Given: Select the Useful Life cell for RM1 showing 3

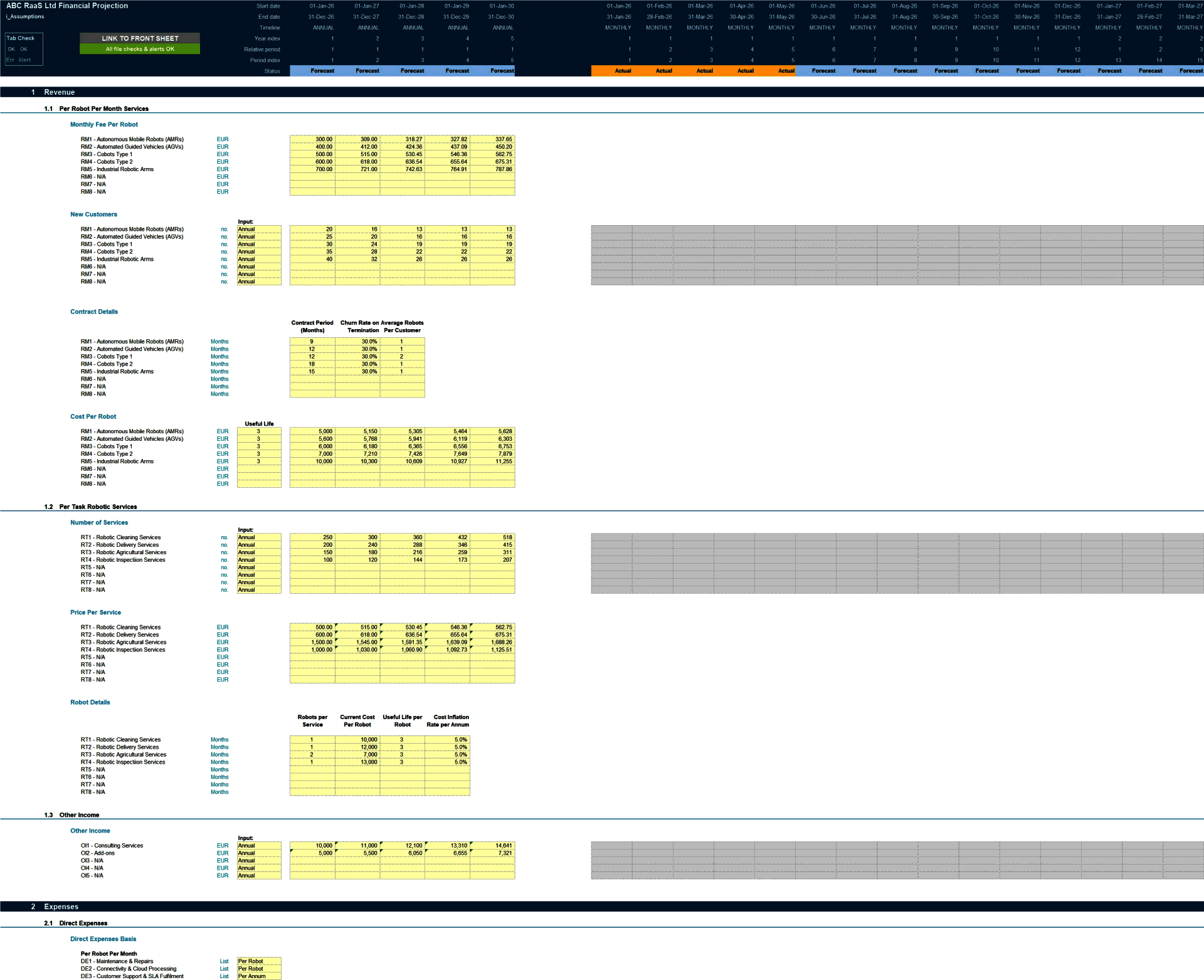Looking at the screenshot, I should coord(259,431).
